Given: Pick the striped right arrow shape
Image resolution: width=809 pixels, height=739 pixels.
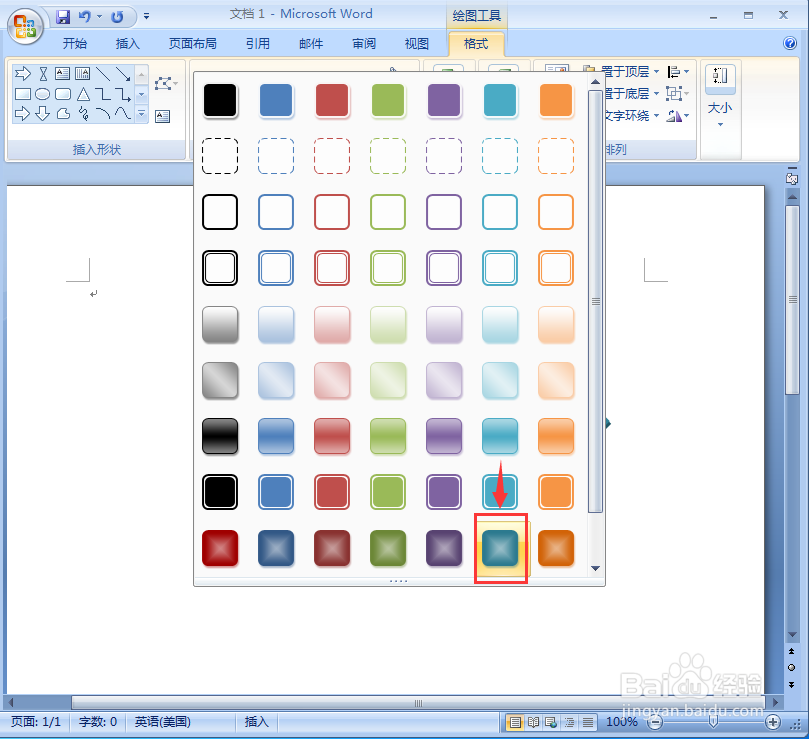Looking at the screenshot, I should 23,74.
